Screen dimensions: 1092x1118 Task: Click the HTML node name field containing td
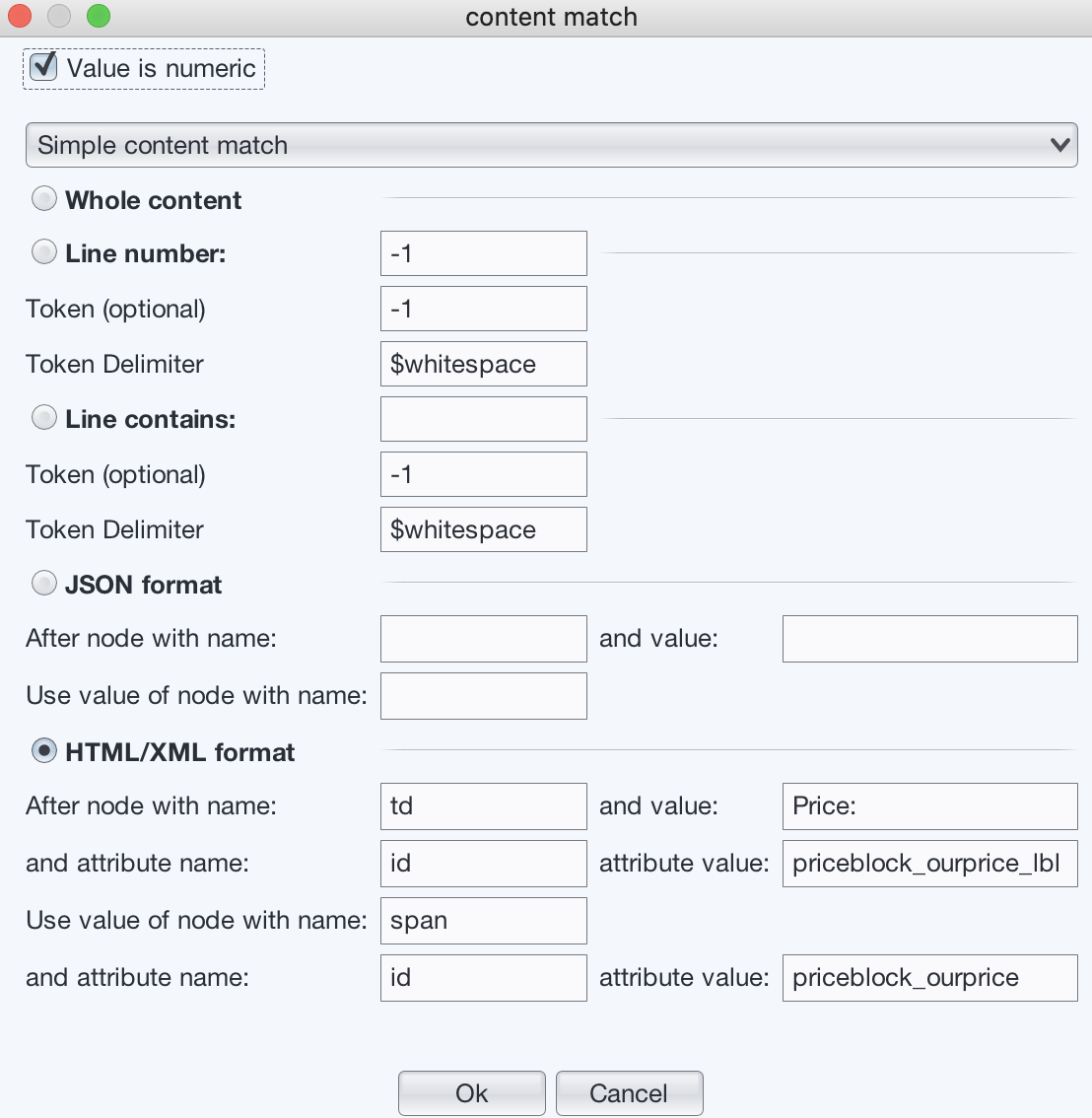pyautogui.click(x=483, y=806)
